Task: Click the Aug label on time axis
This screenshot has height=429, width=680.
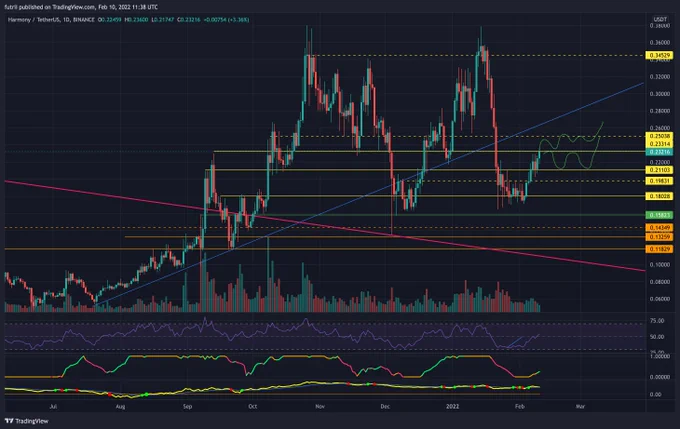Action: point(121,406)
